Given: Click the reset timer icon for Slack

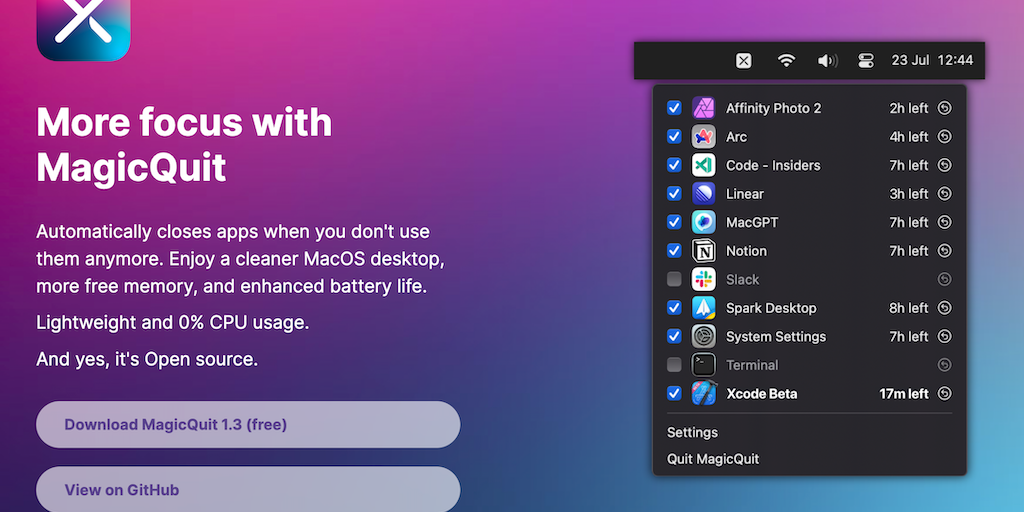Looking at the screenshot, I should coord(944,280).
